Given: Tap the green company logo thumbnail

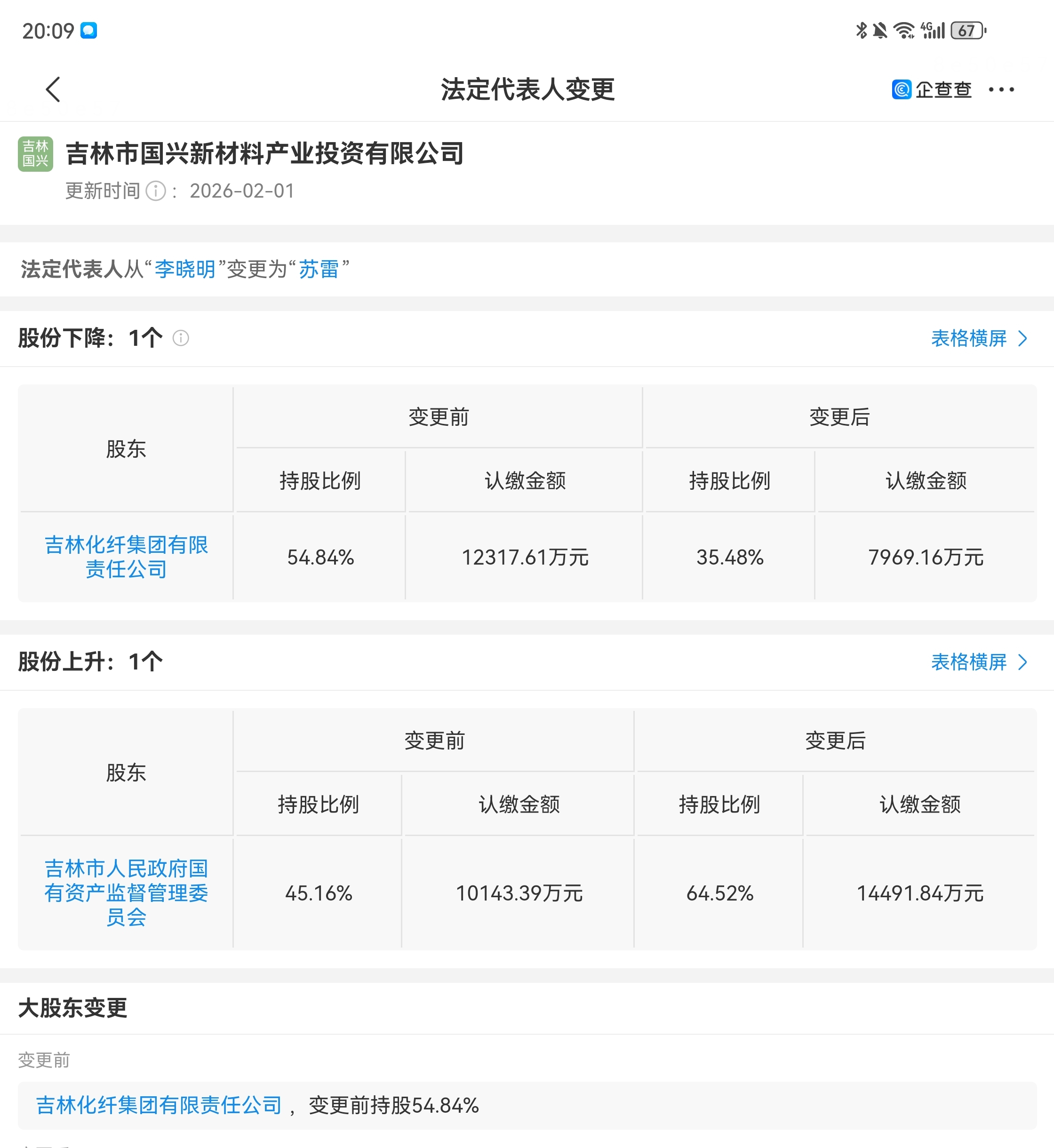Looking at the screenshot, I should click(x=35, y=154).
